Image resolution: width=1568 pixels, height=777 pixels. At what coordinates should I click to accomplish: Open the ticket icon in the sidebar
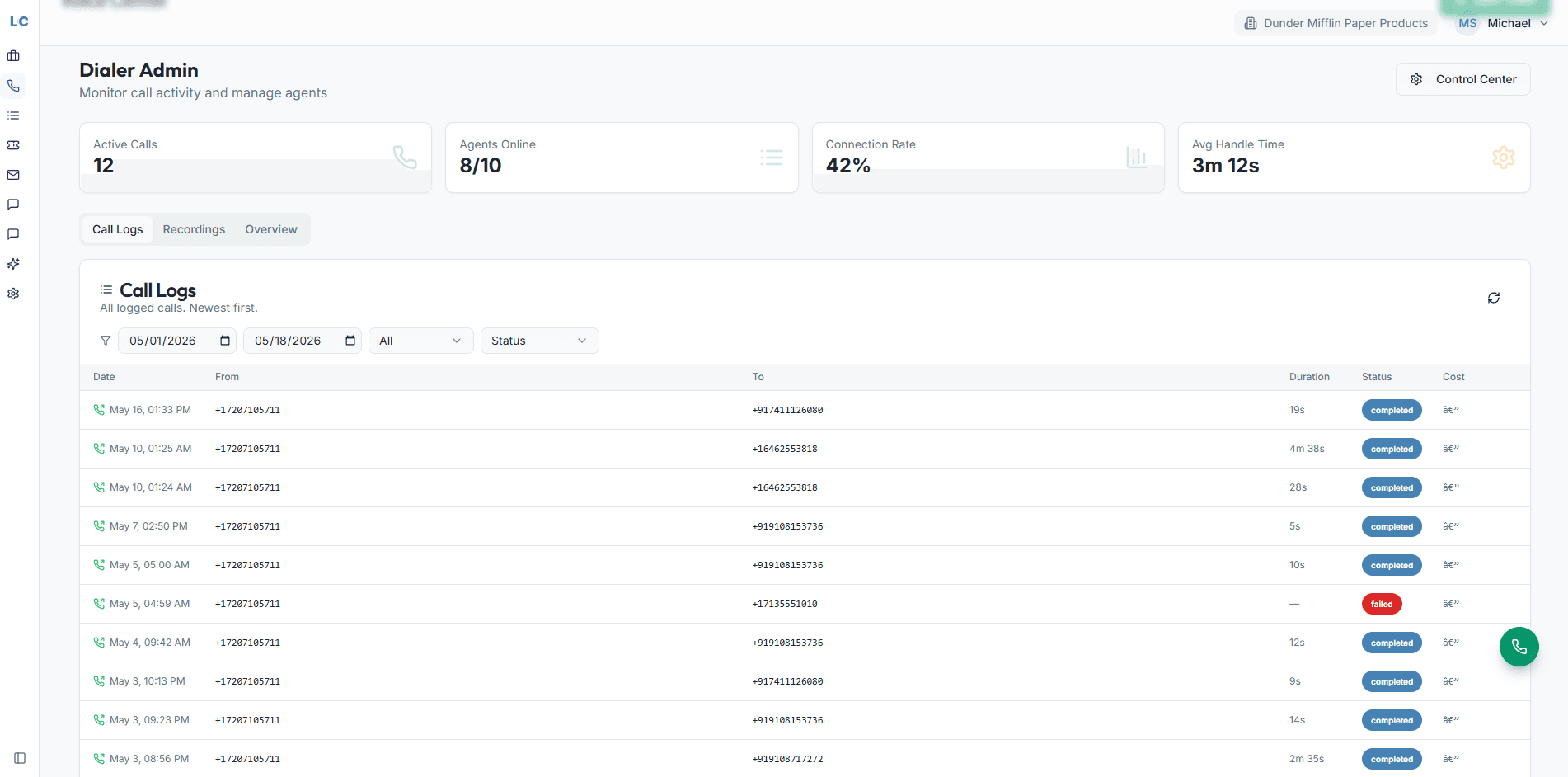point(13,145)
